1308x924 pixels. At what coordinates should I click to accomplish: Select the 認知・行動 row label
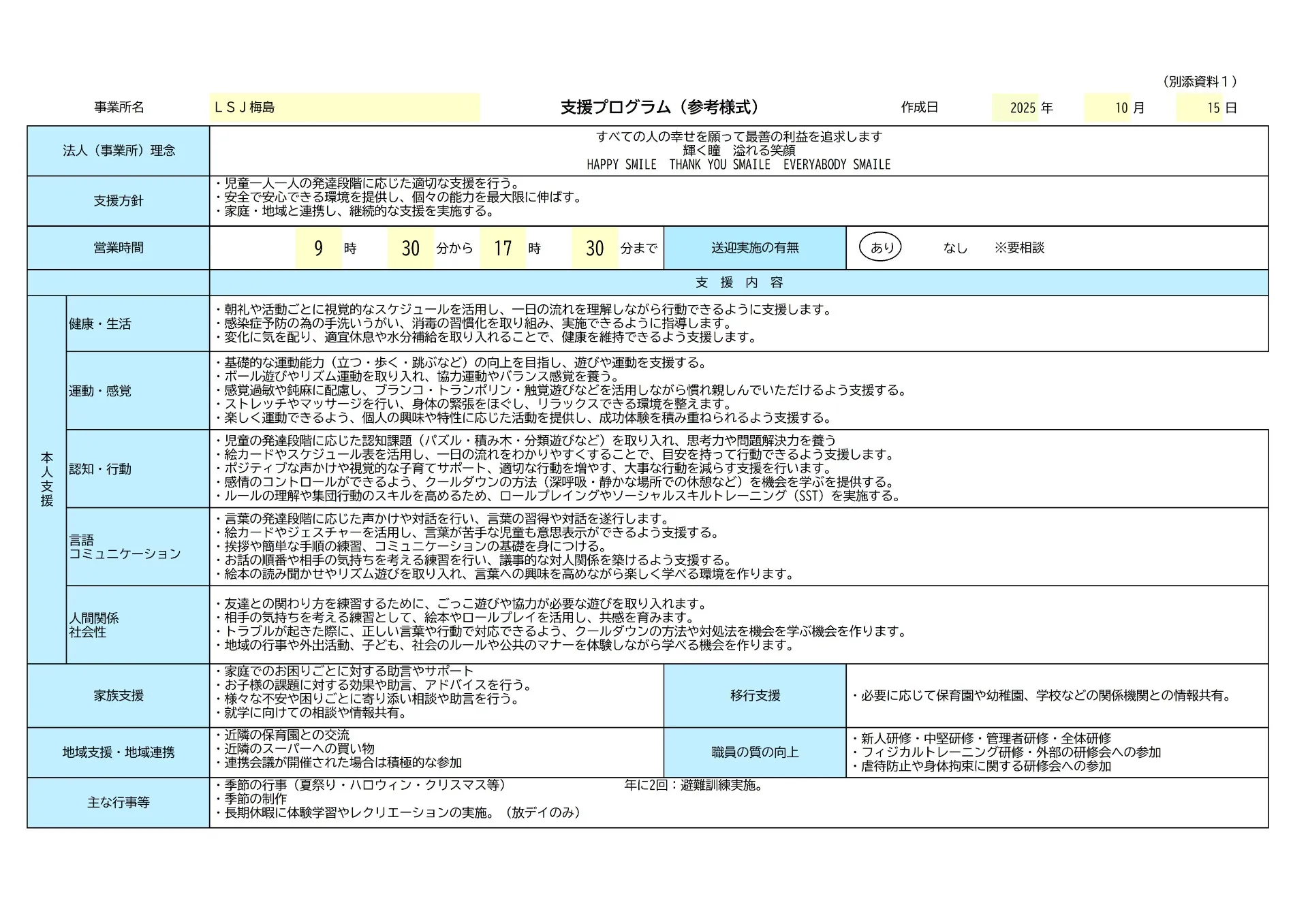click(x=100, y=469)
